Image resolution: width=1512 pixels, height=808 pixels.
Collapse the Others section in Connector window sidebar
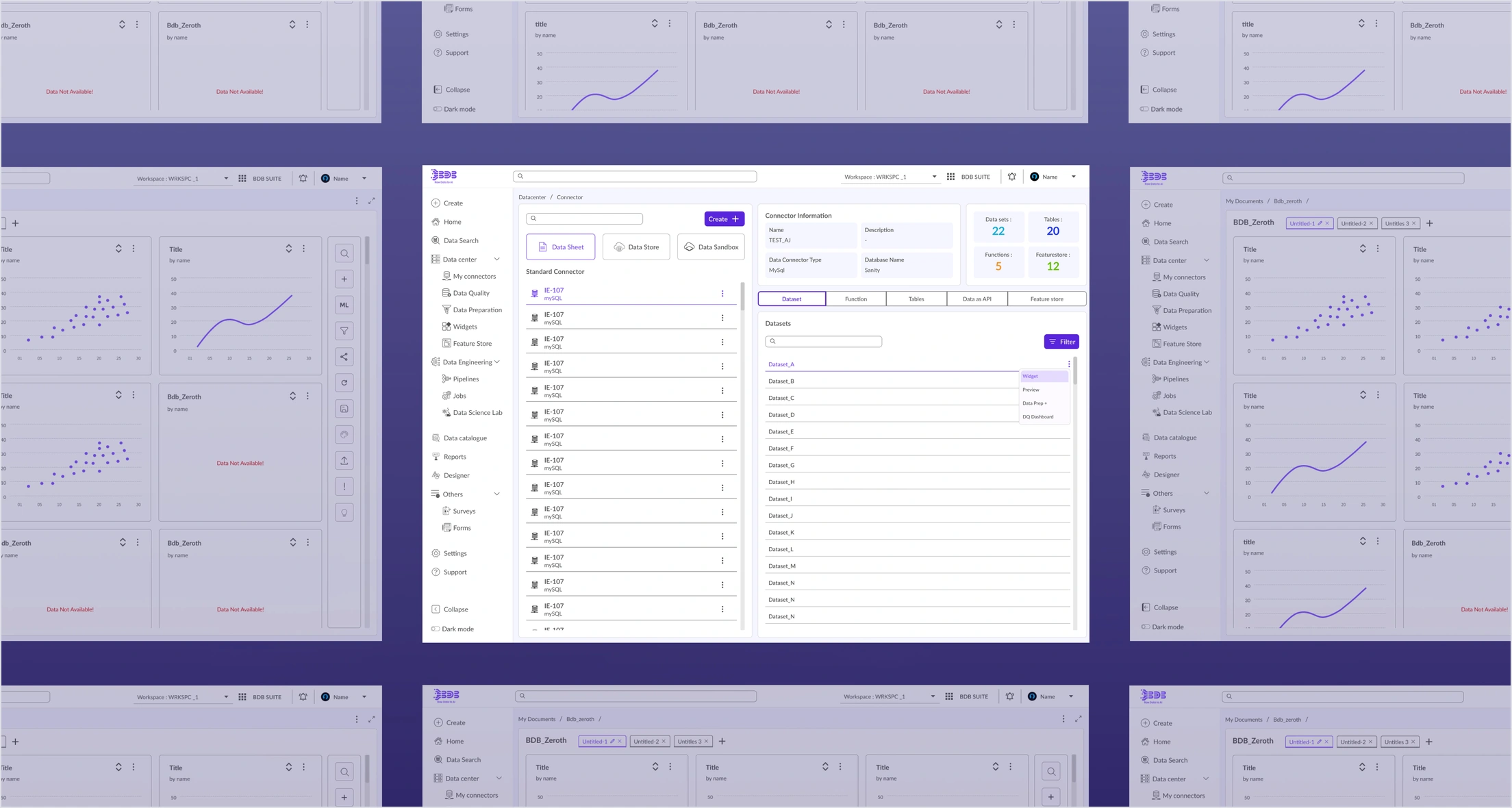(x=497, y=494)
